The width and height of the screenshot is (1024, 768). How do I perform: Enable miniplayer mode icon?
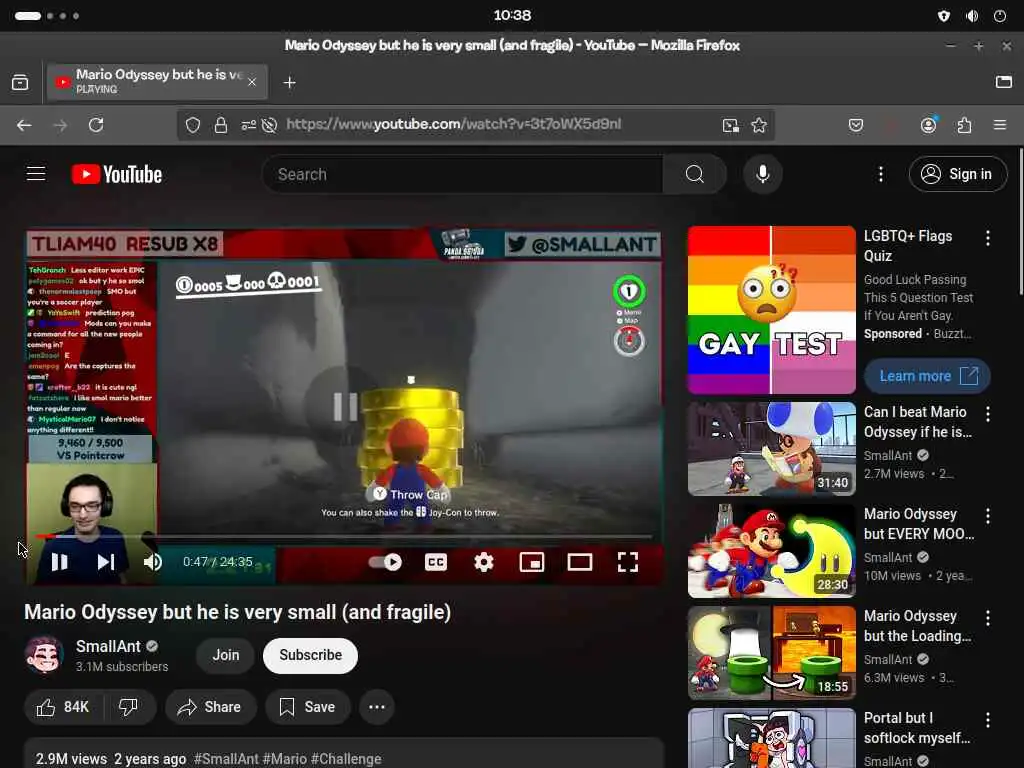[532, 562]
